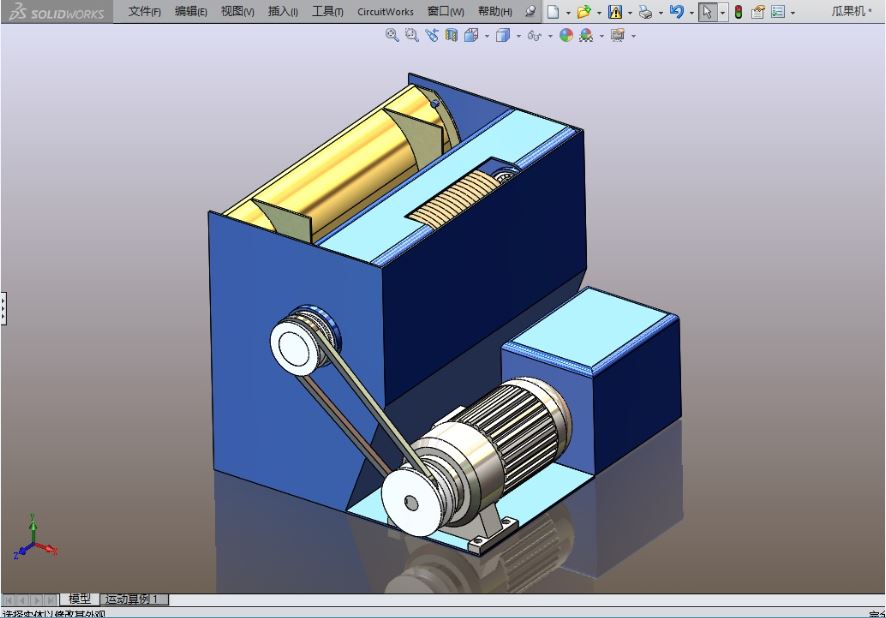Open the 视图(V) menu
Screen dimensions: 886x618
237,11
